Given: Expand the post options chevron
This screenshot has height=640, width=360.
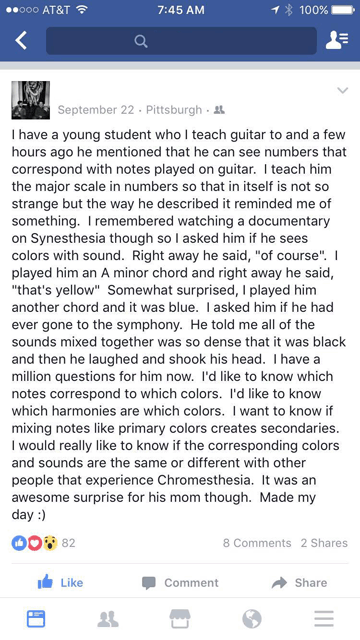Looking at the screenshot, I should (x=342, y=90).
